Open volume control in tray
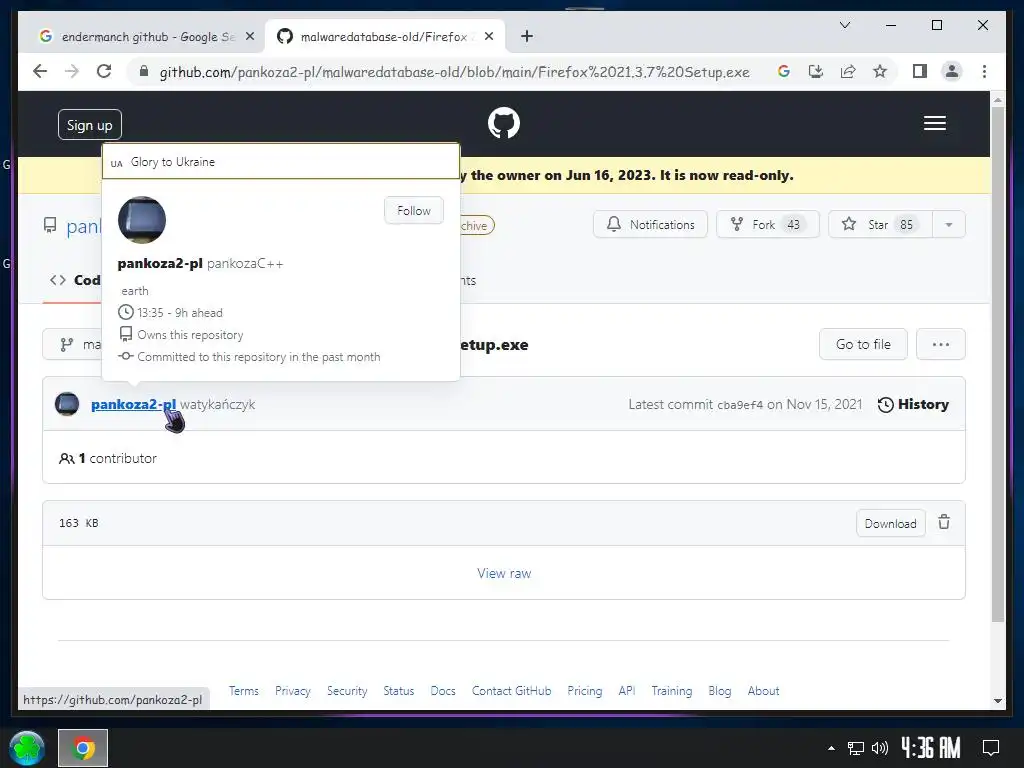 tap(880, 748)
